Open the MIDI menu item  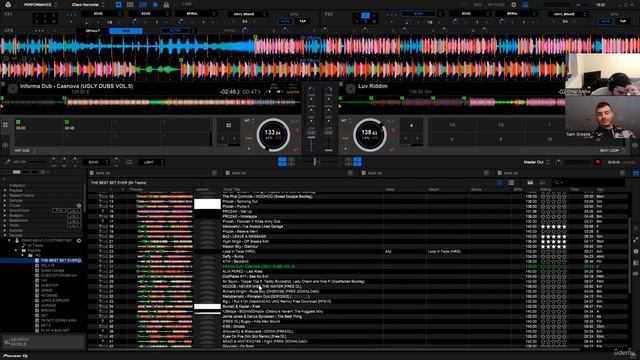coord(477,4)
